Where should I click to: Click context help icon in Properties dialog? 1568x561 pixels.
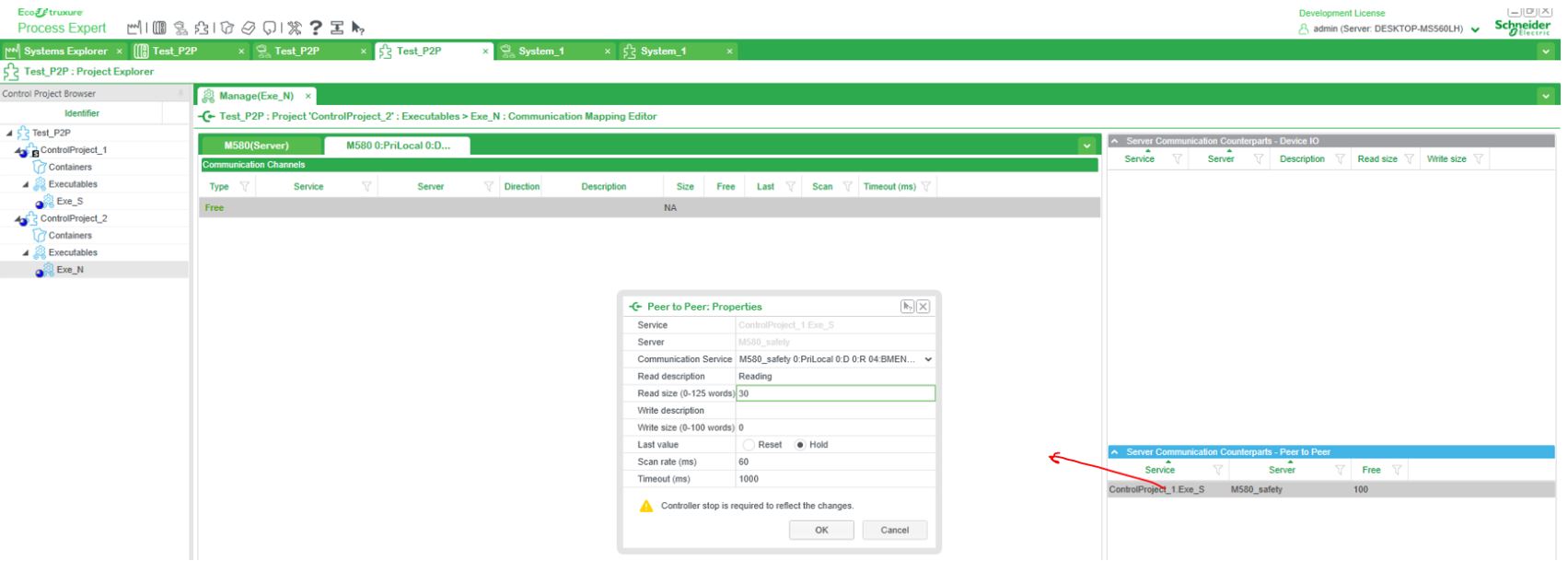(908, 307)
